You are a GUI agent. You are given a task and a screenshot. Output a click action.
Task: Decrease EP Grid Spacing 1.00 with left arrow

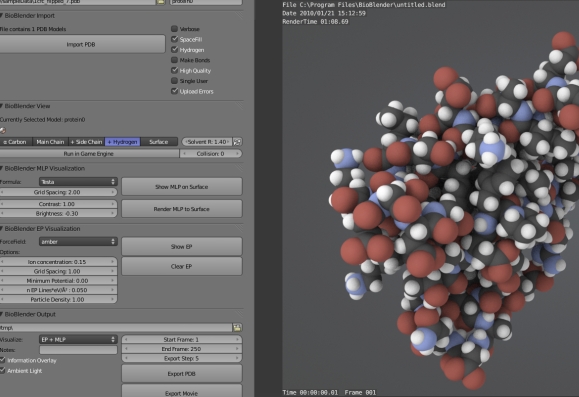(x=2, y=271)
